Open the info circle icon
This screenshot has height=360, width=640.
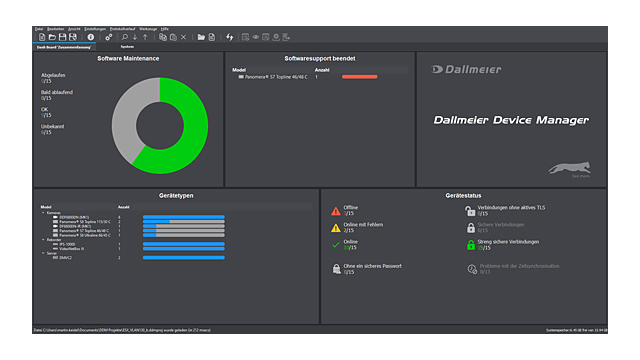click(x=91, y=37)
